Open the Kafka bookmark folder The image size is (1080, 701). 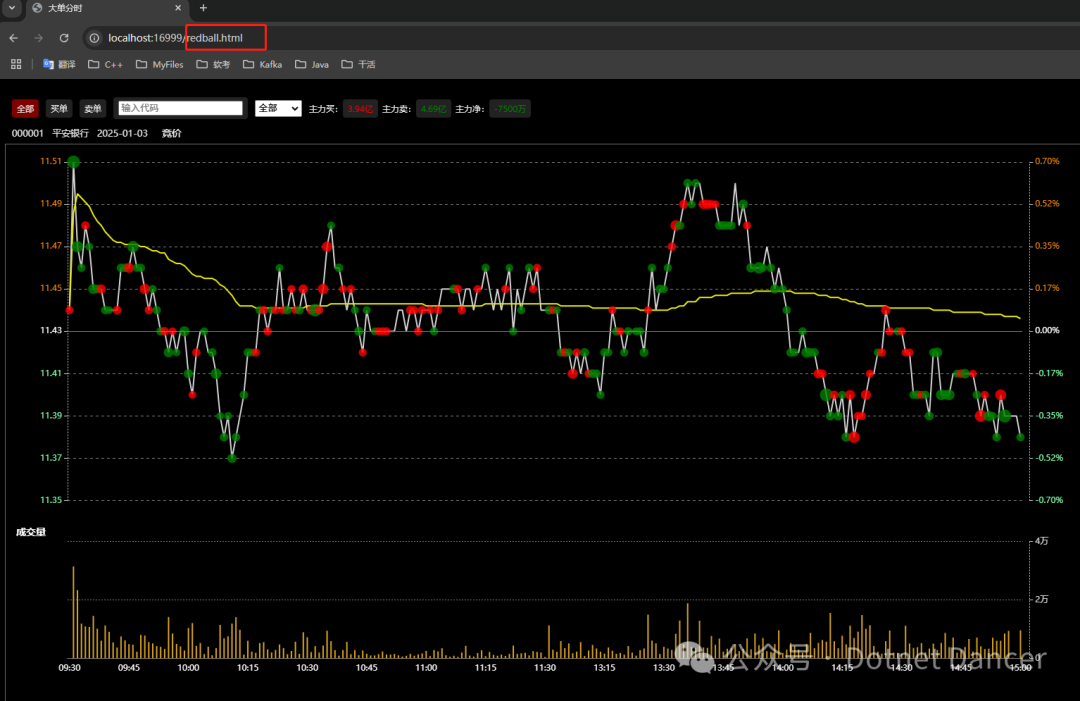[262, 64]
